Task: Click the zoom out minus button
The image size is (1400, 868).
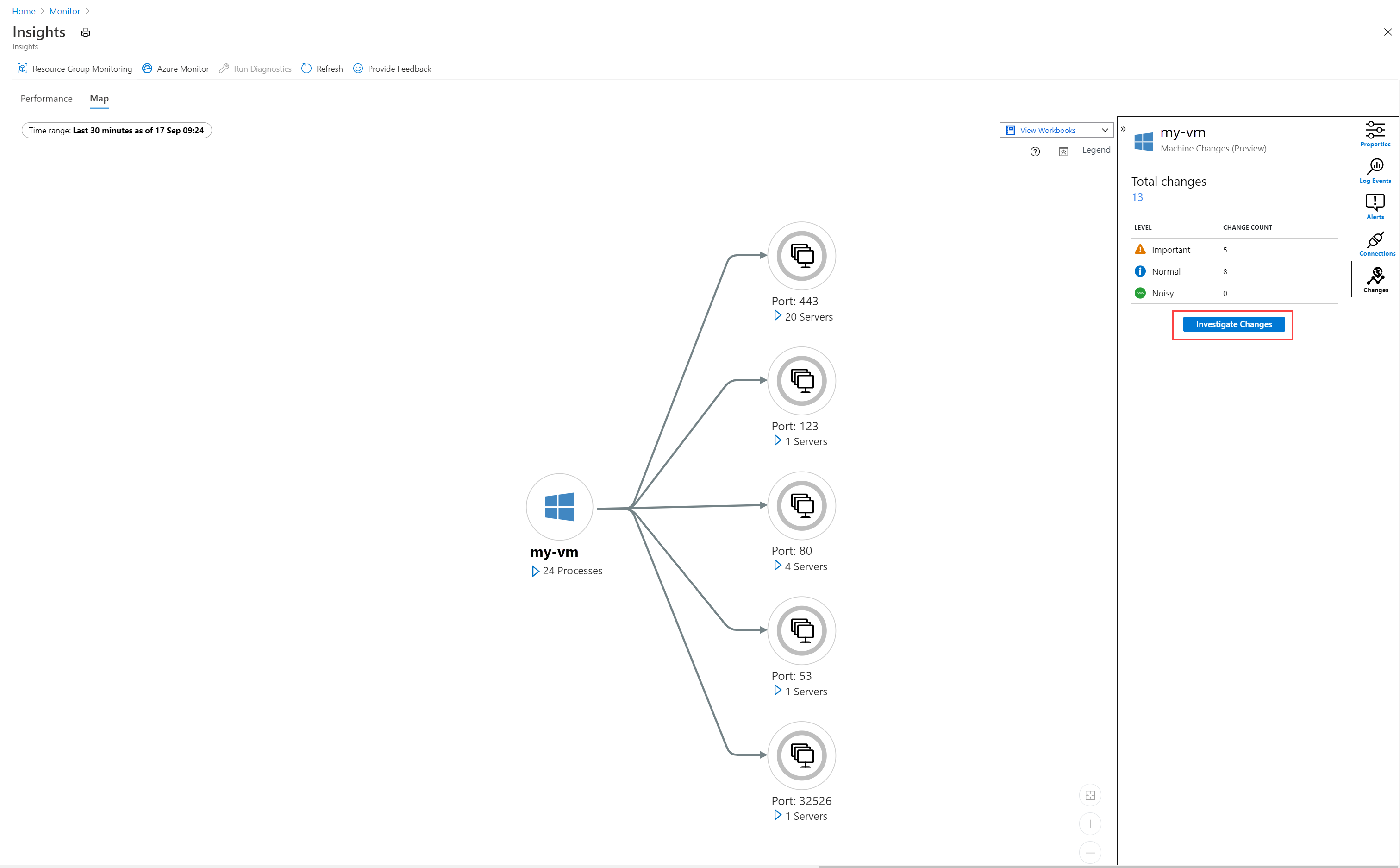Action: (1090, 853)
